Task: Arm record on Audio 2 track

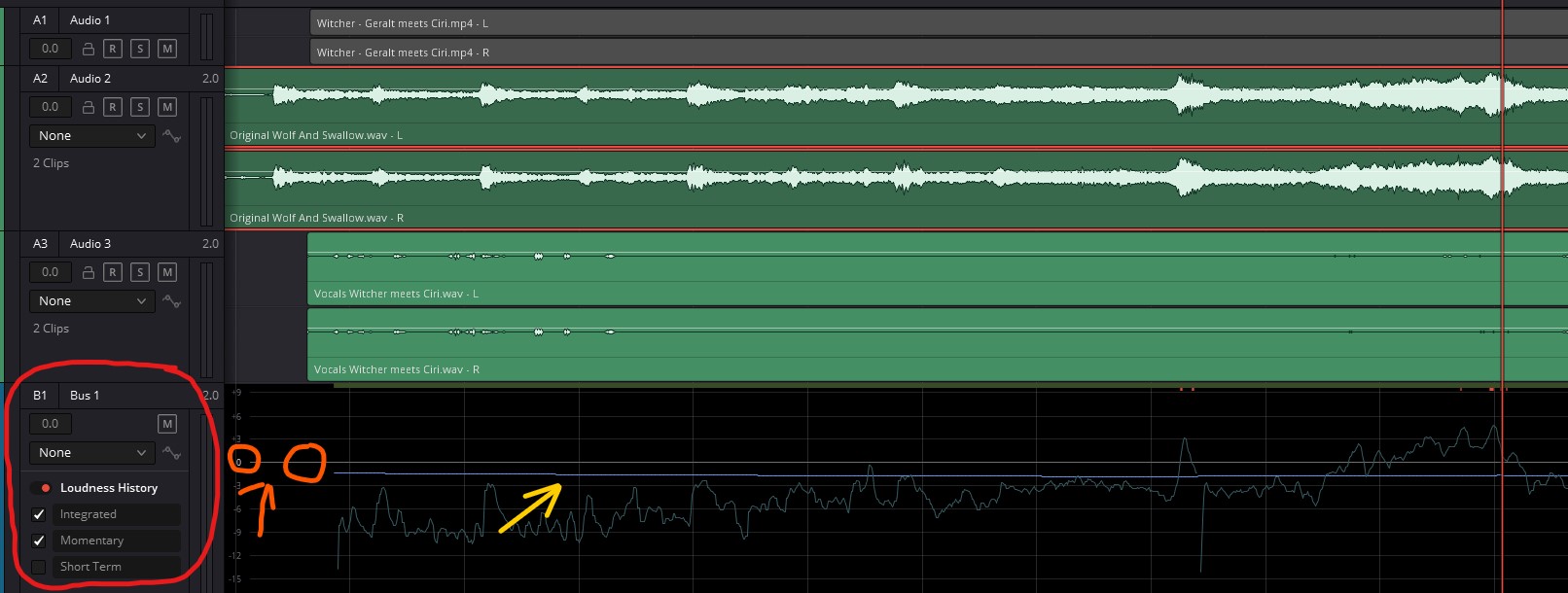Action: point(112,107)
